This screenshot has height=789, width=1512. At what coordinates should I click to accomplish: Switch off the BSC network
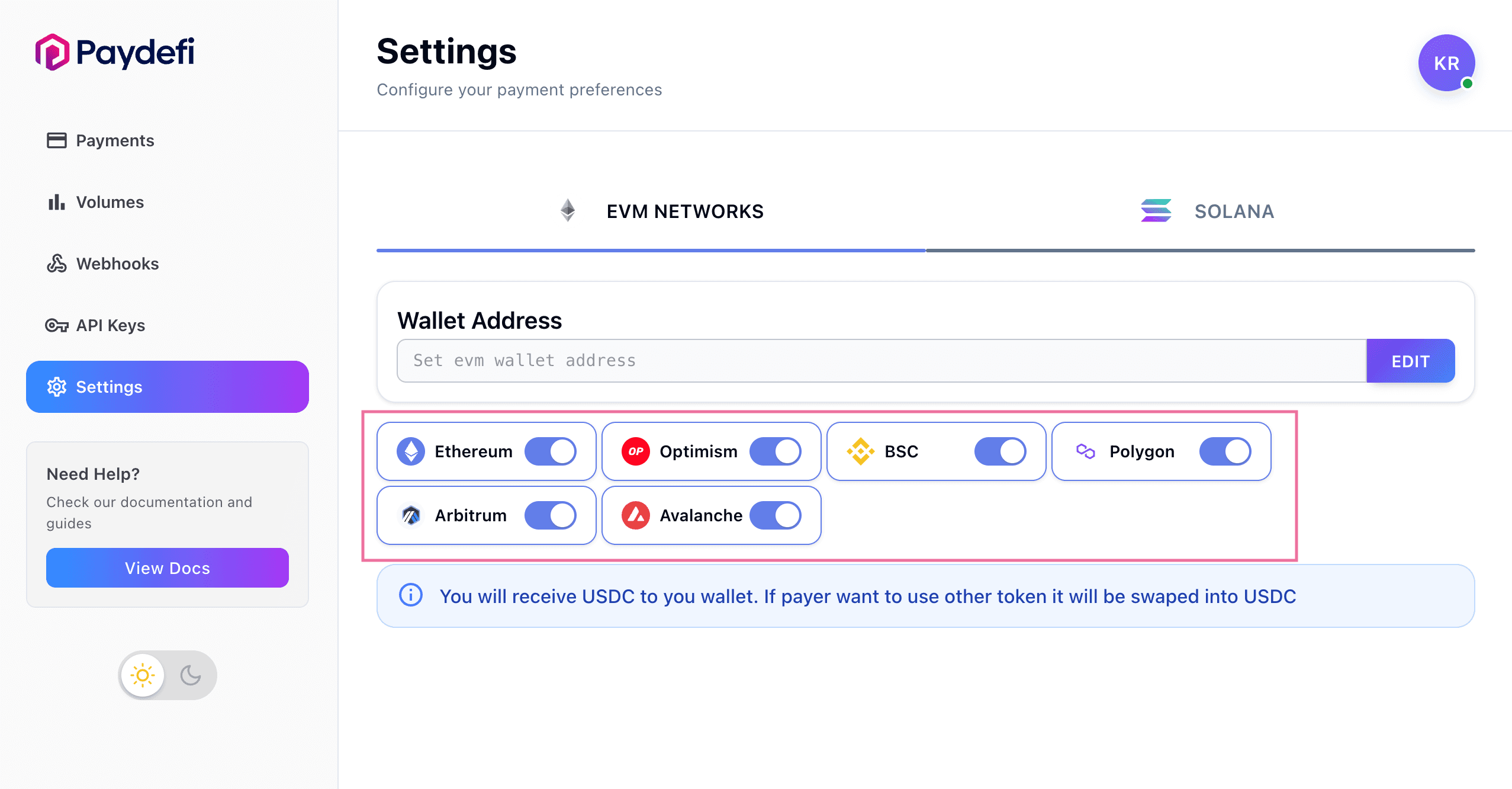1000,451
